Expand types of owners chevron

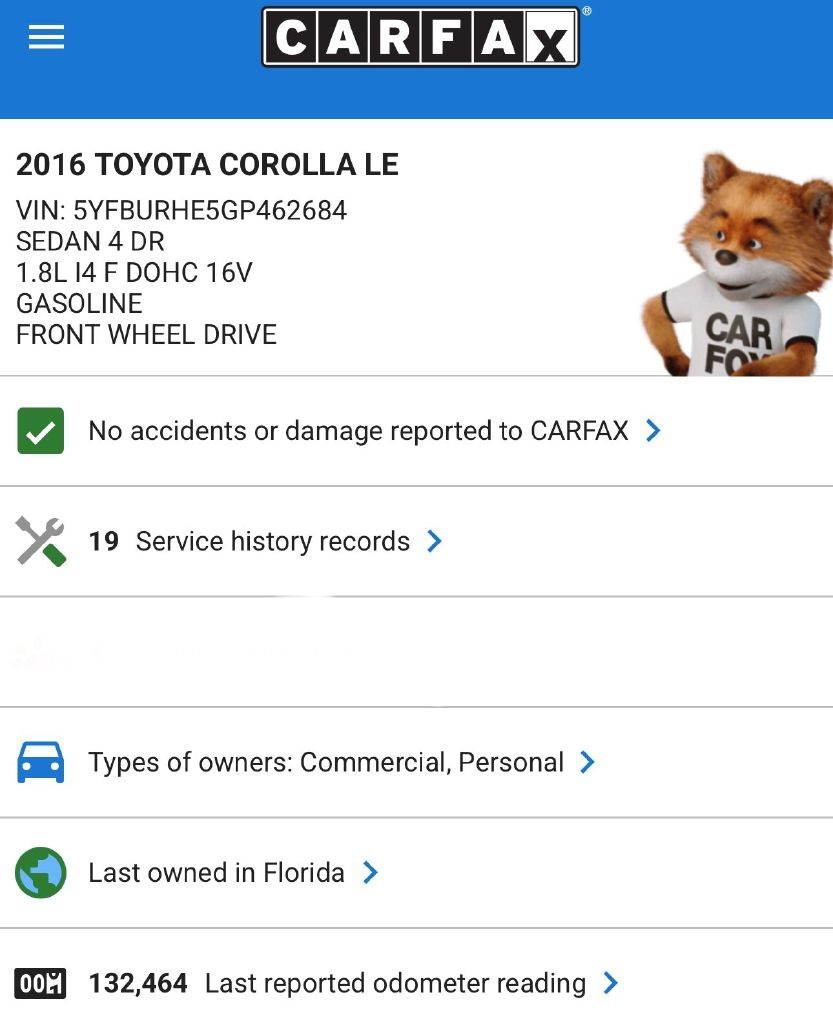pos(588,762)
